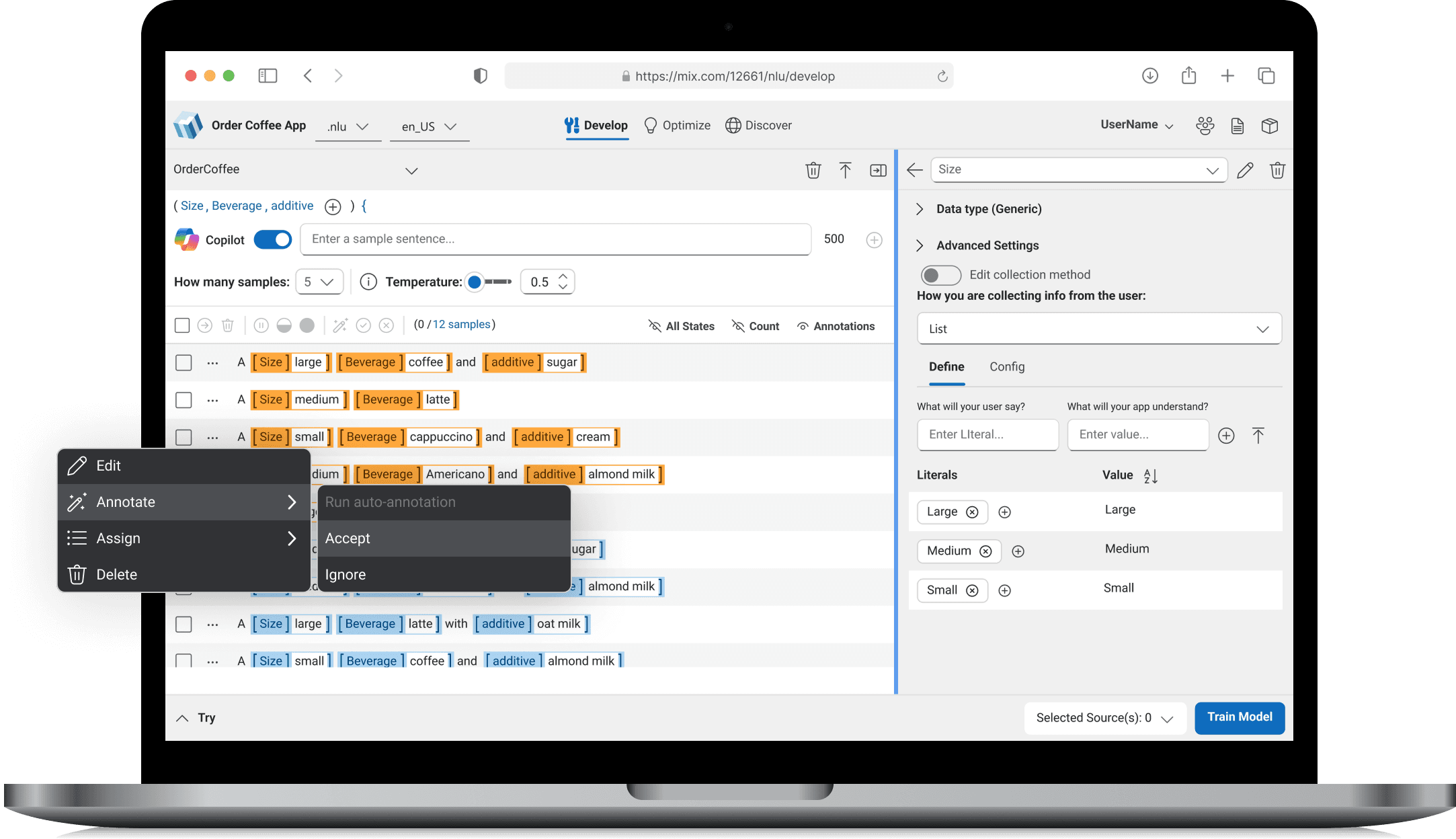
Task: Click the plus icon after additive entity
Action: (x=333, y=206)
